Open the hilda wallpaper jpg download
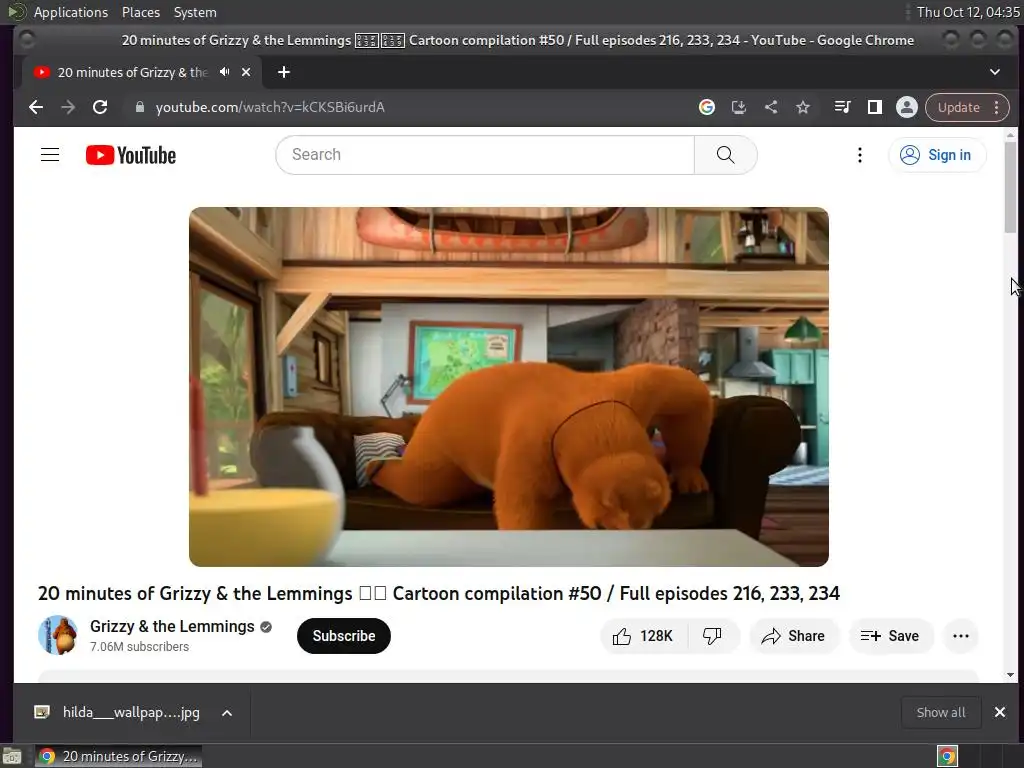1024x768 pixels. tap(118, 712)
